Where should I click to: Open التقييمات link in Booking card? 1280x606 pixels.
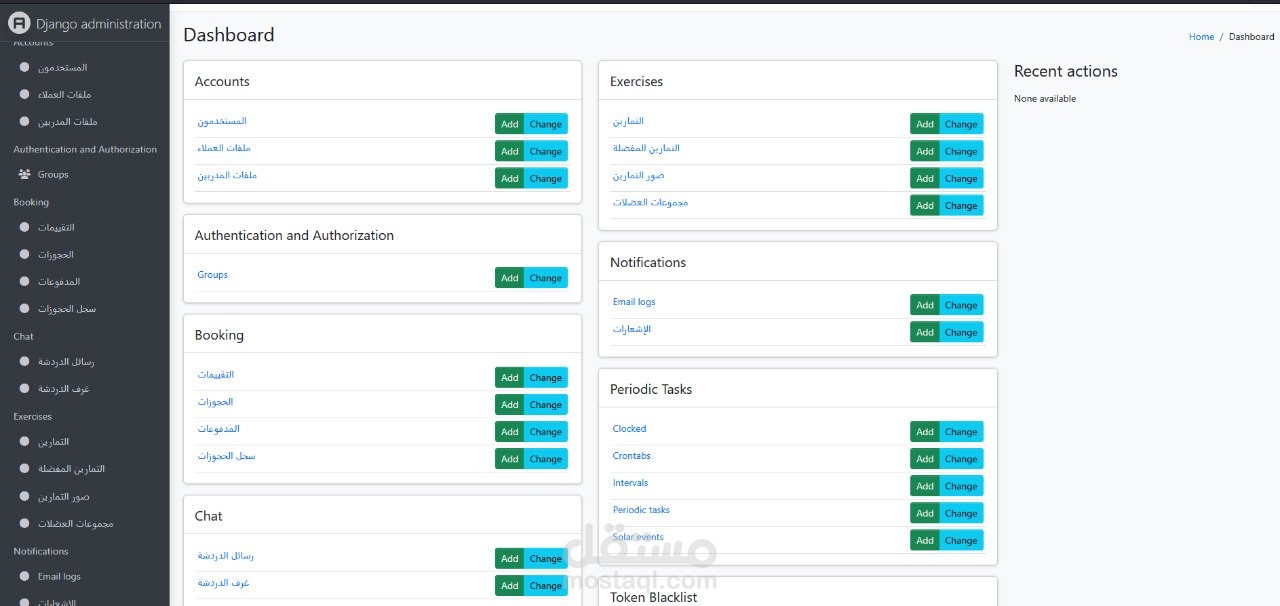pyautogui.click(x=215, y=375)
